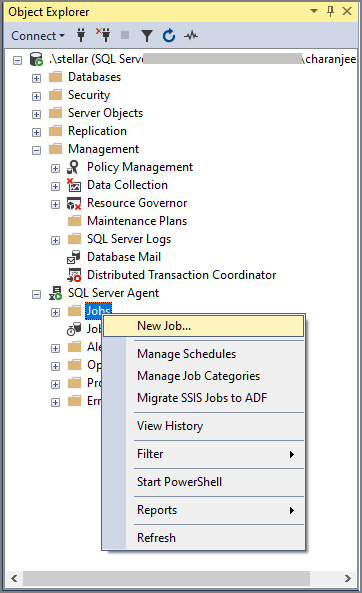
Task: Click the Distributed Transaction Coordinator icon
Action: [74, 275]
